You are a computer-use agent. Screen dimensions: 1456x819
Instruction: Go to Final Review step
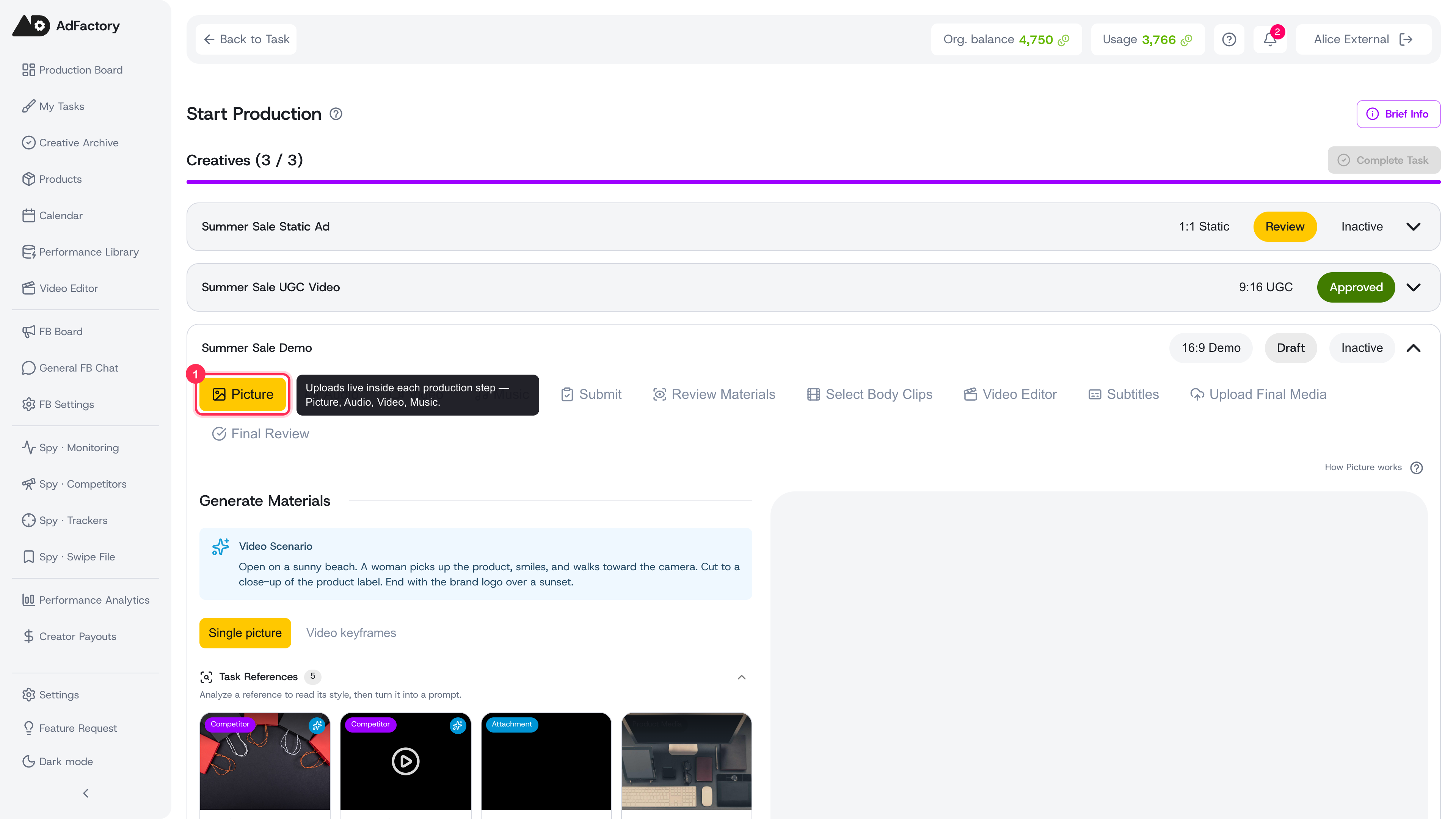click(x=260, y=434)
